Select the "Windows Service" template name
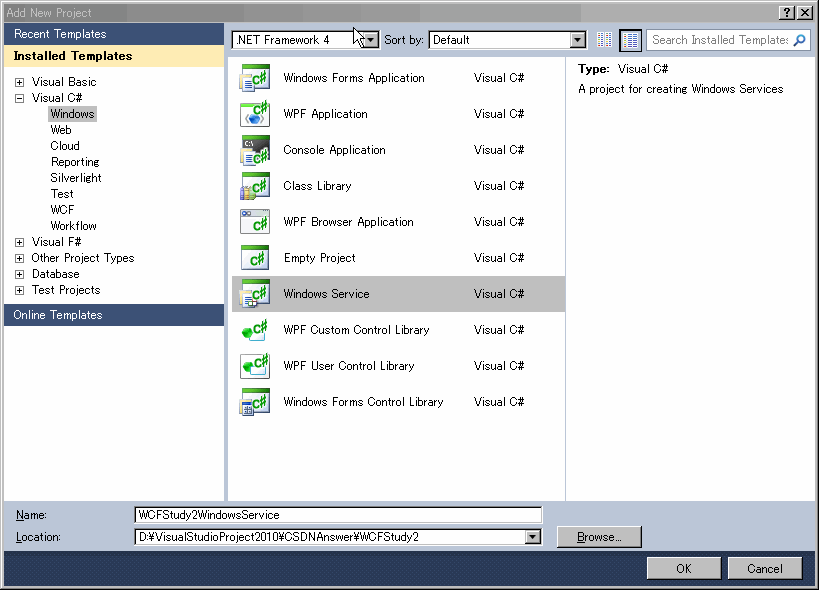The image size is (819, 590). click(x=326, y=294)
